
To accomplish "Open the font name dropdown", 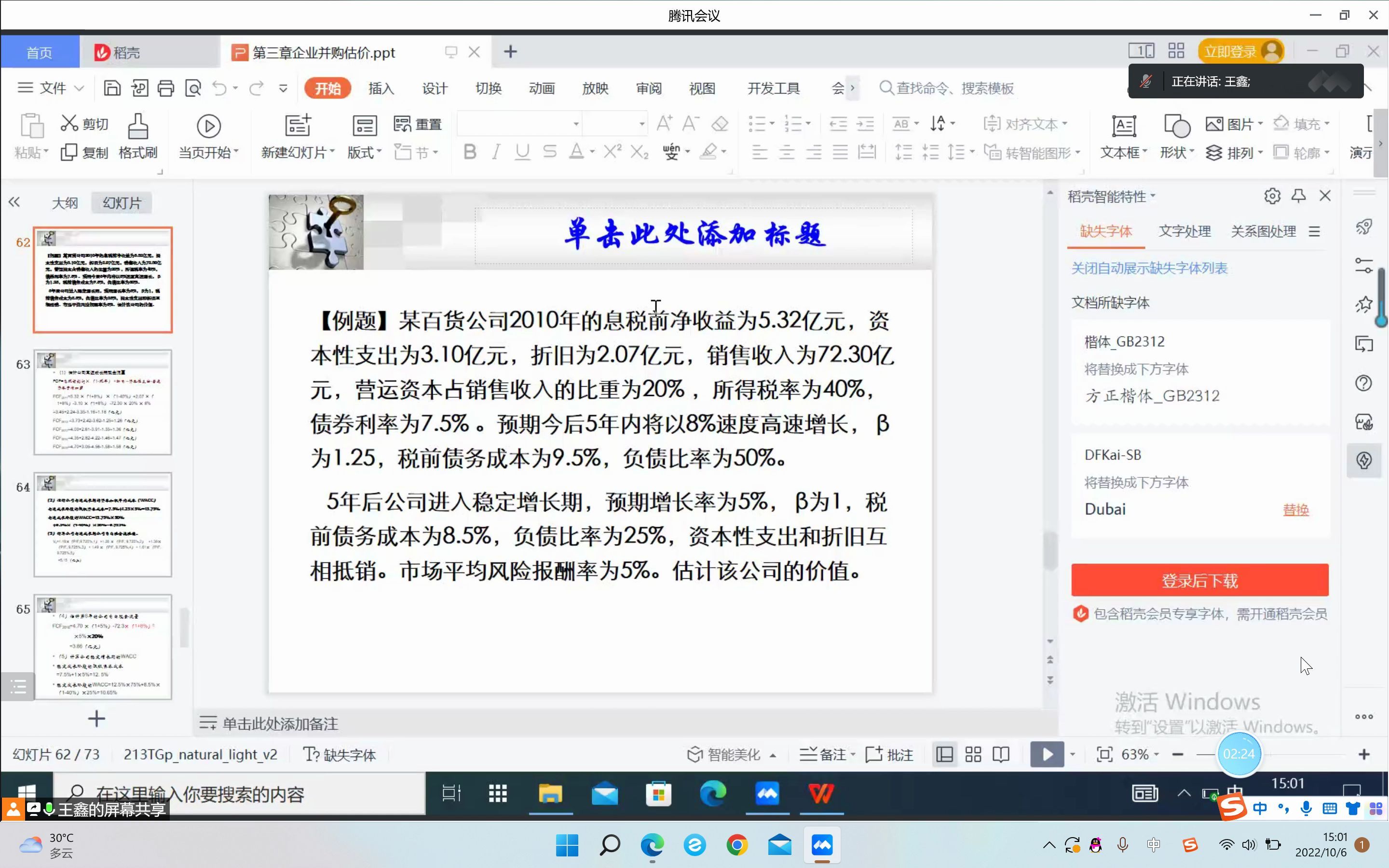I will pyautogui.click(x=576, y=123).
